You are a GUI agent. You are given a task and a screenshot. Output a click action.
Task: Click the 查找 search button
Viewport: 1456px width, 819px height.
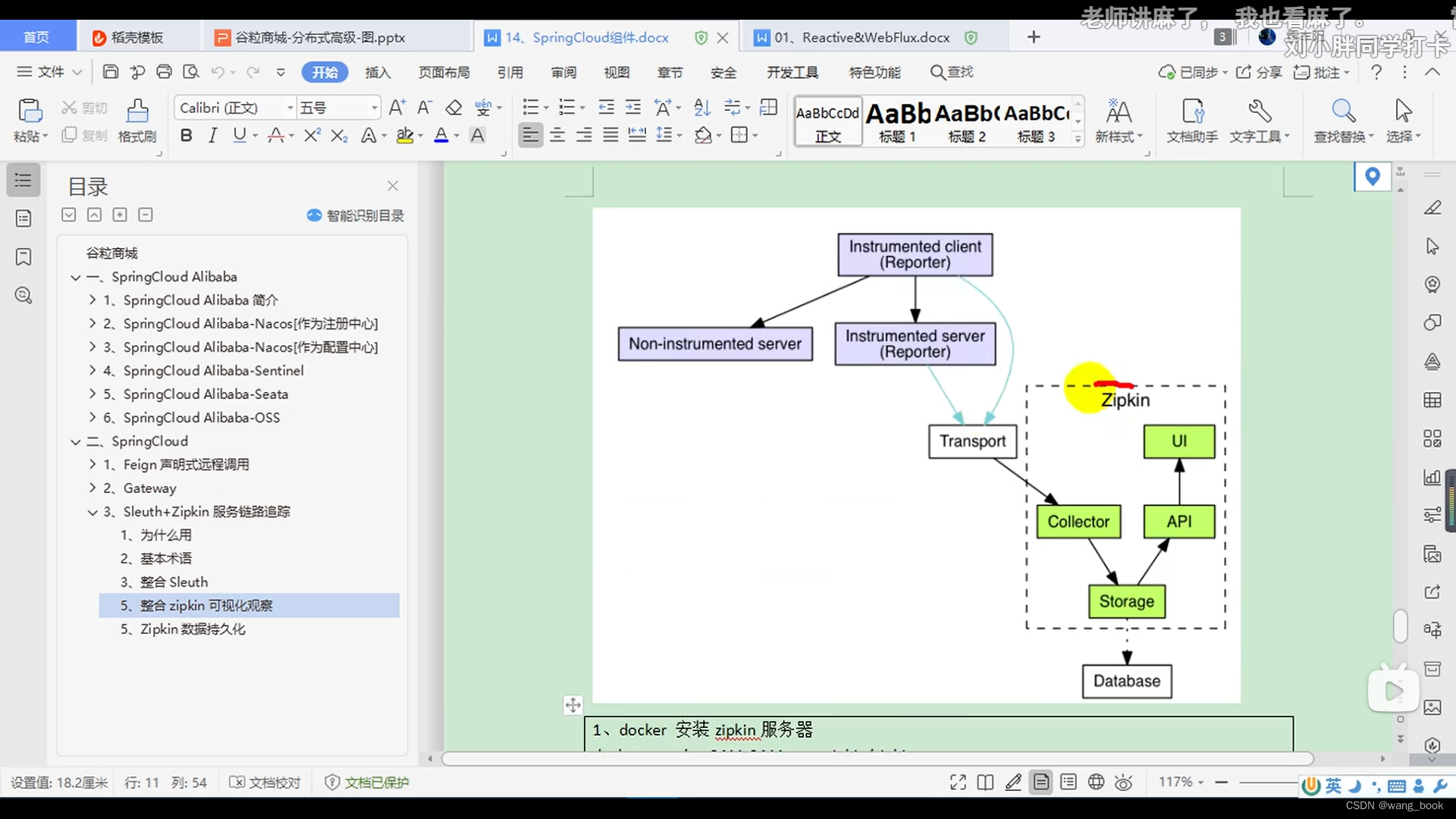point(952,72)
